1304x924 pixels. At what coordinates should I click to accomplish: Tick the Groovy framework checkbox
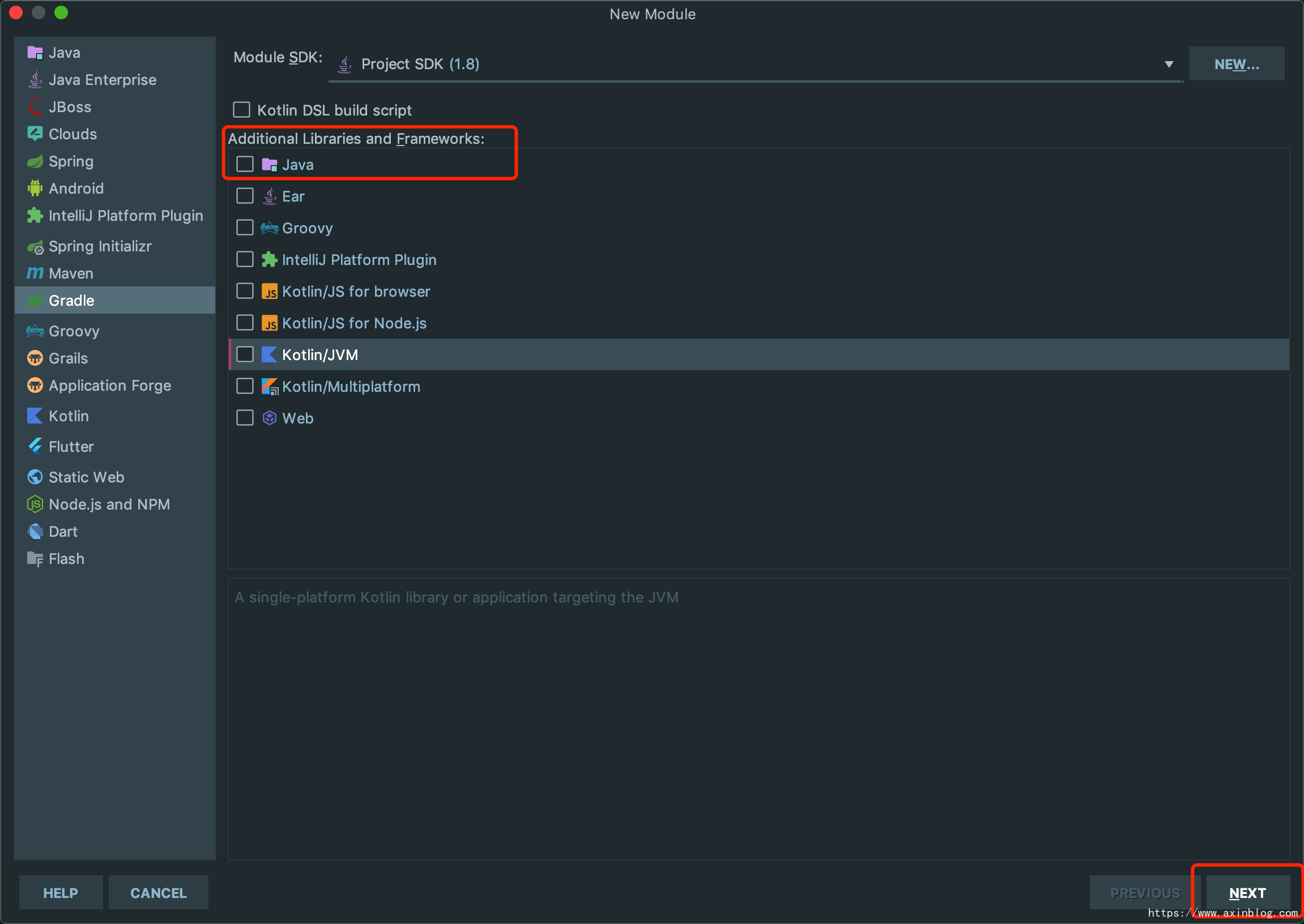pos(245,228)
